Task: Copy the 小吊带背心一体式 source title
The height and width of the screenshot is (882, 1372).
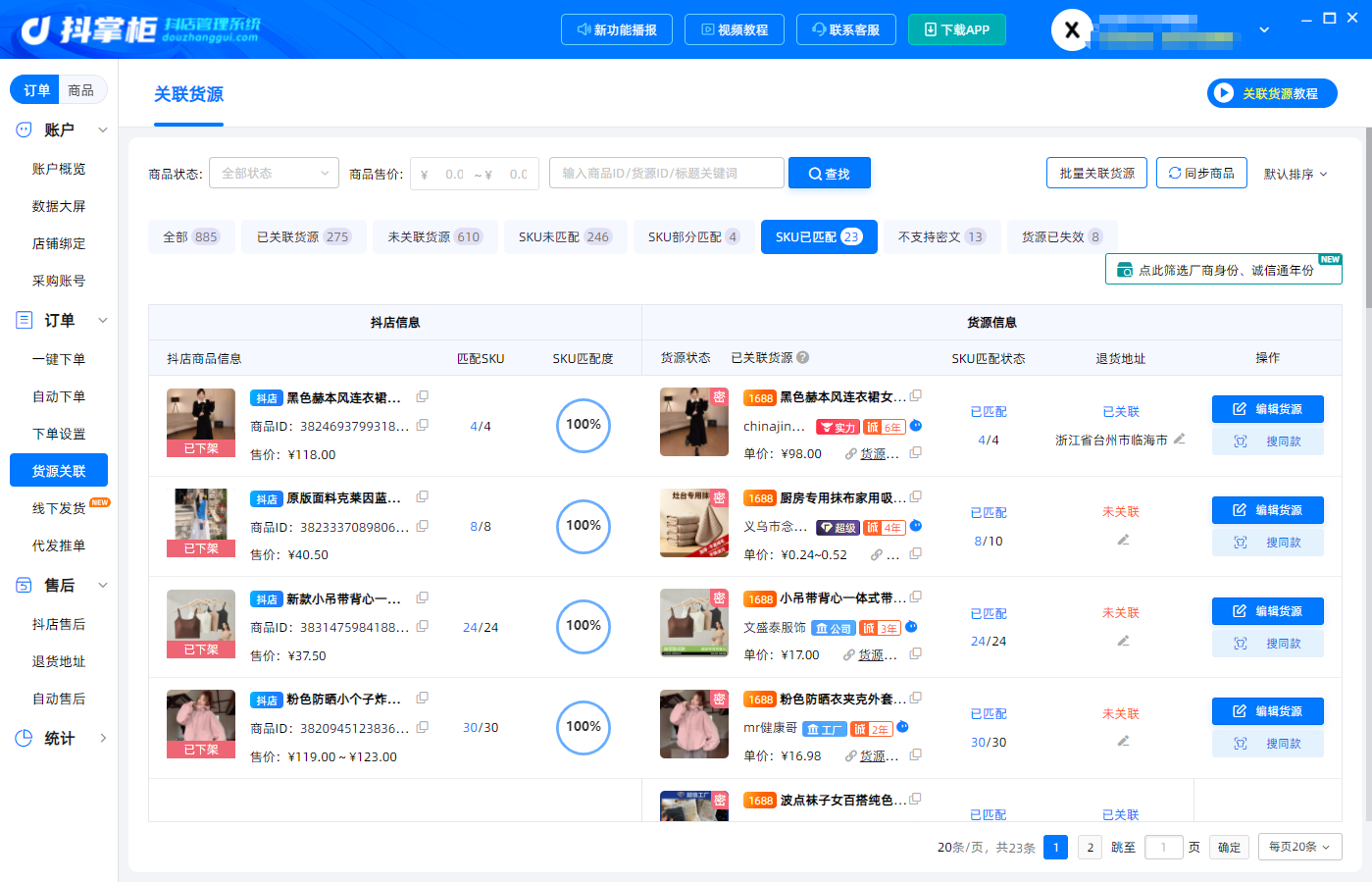Action: click(x=915, y=597)
